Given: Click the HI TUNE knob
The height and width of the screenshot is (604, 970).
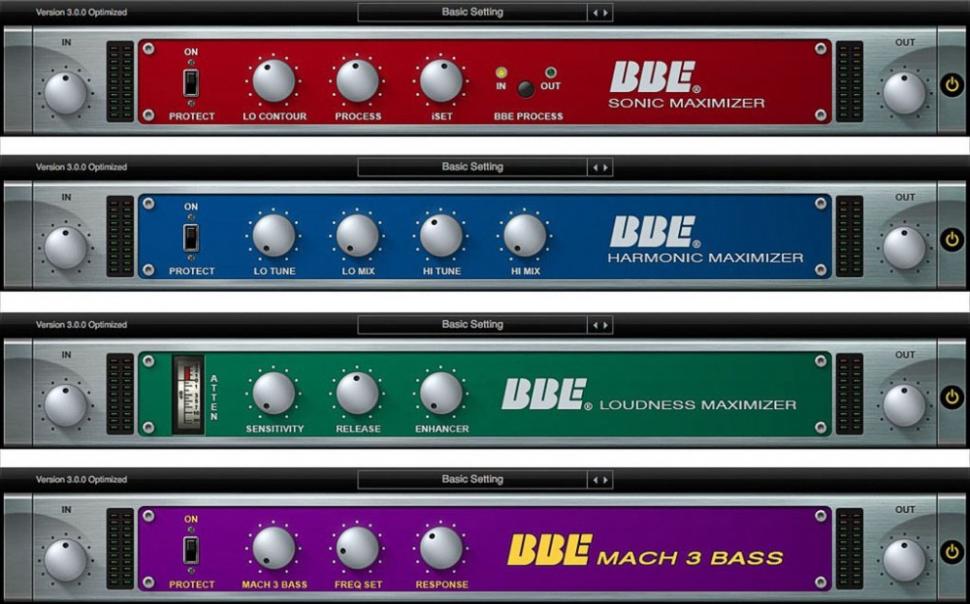Looking at the screenshot, I should tap(441, 235).
